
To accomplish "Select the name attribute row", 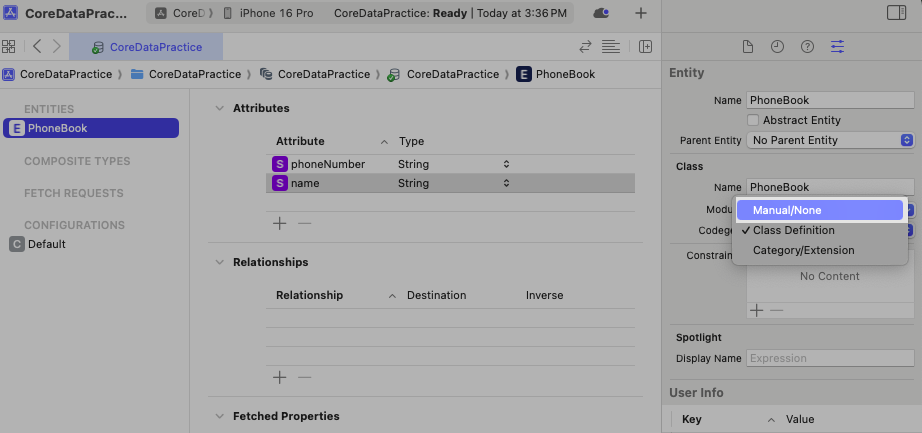I will tap(450, 183).
